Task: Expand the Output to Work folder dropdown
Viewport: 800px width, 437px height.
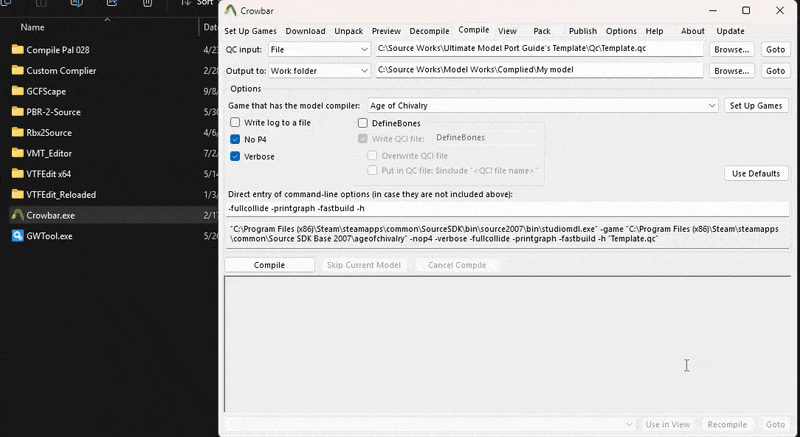Action: tap(319, 71)
